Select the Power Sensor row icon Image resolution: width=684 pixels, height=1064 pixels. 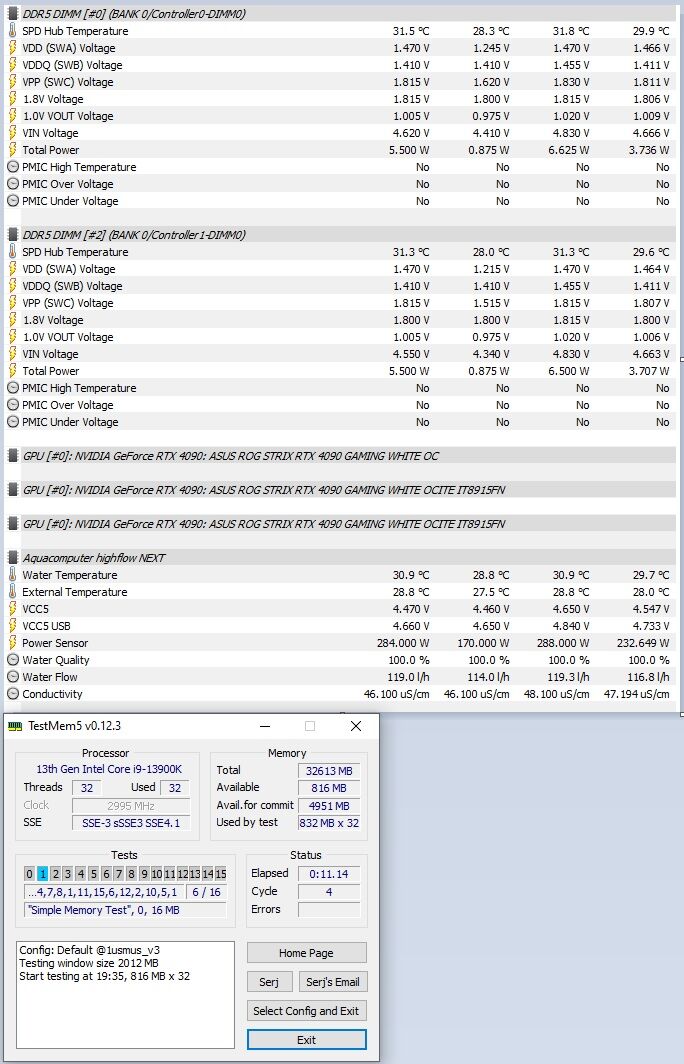12,643
